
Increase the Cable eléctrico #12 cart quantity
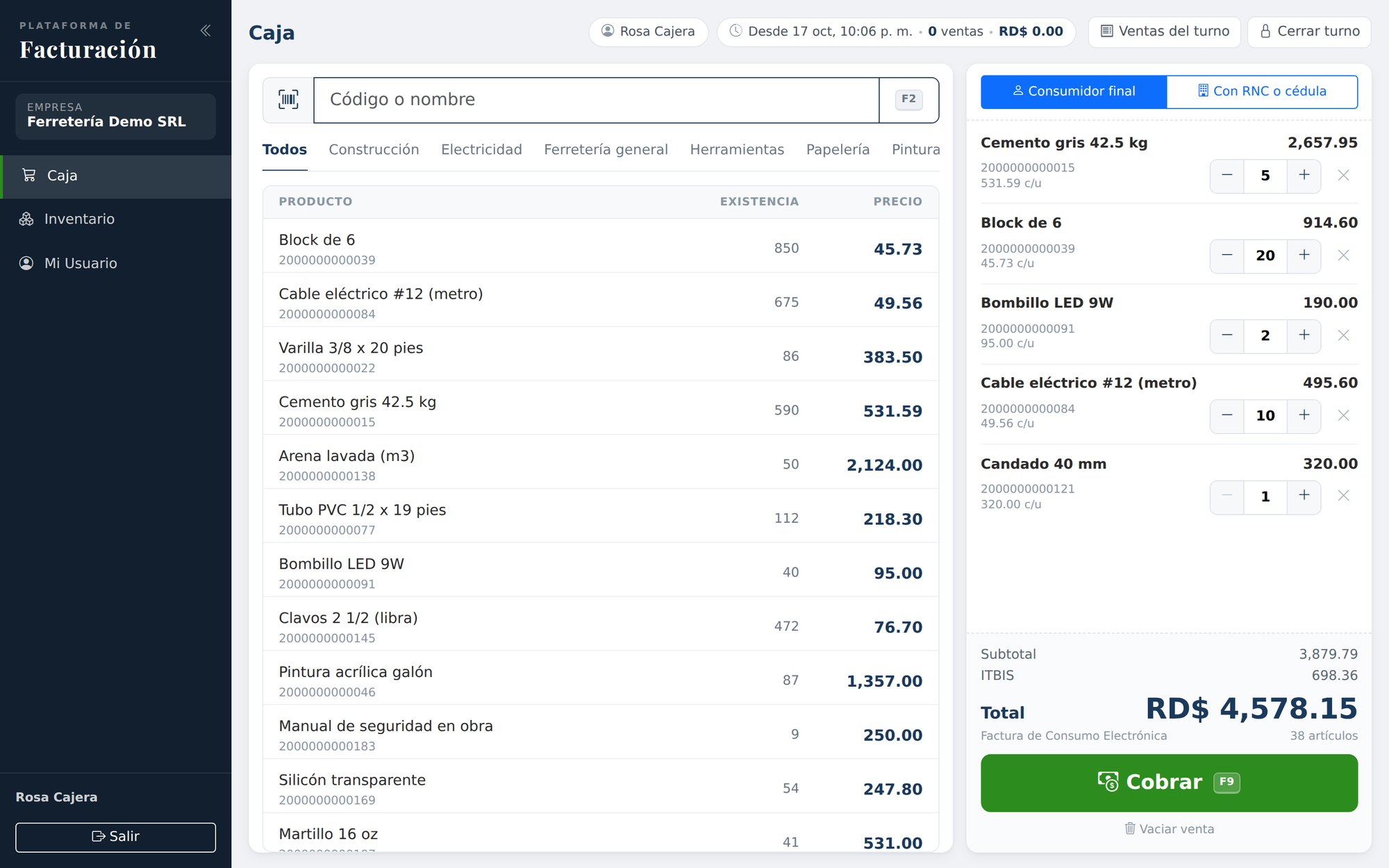(x=1304, y=415)
